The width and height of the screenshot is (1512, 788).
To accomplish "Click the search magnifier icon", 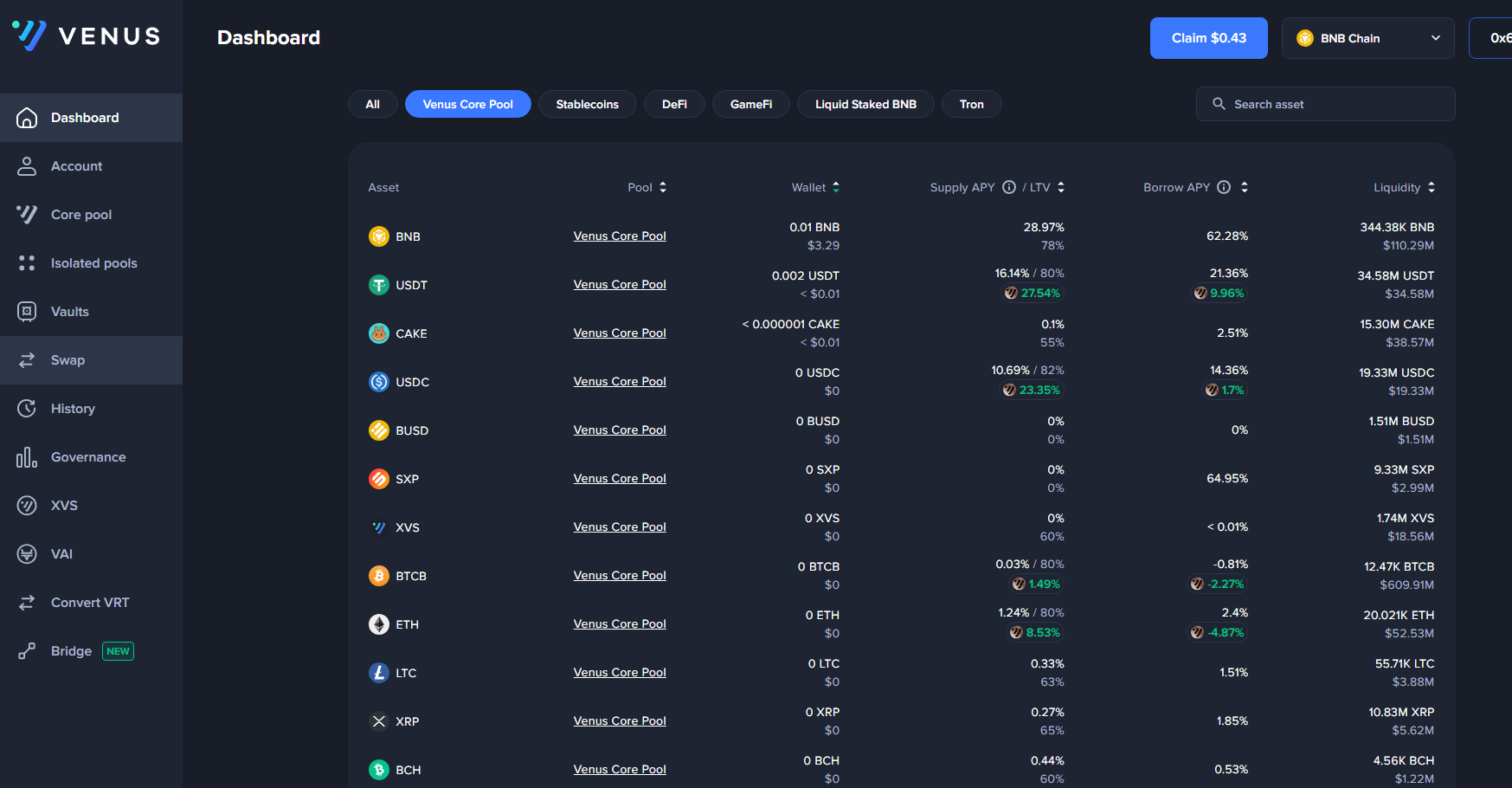I will 1219,104.
